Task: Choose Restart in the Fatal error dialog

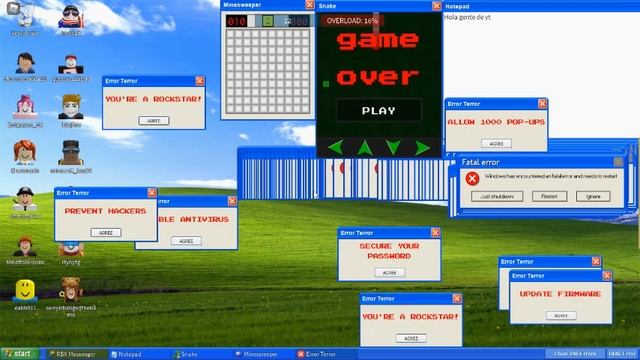Action: click(x=549, y=196)
